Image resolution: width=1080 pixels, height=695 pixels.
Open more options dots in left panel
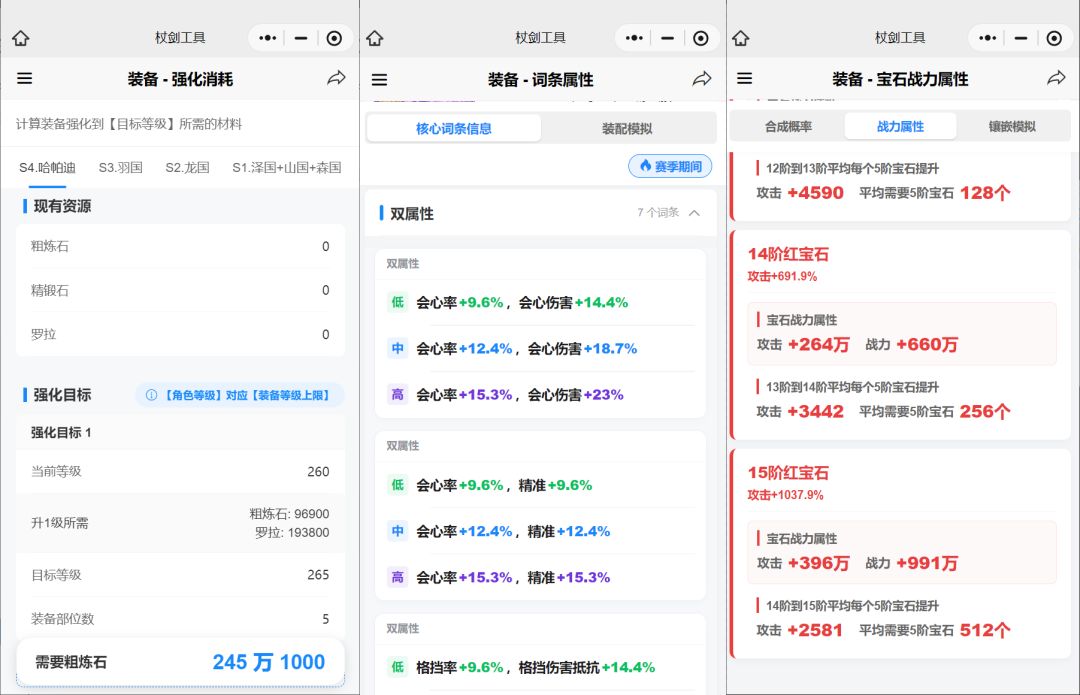(x=268, y=39)
